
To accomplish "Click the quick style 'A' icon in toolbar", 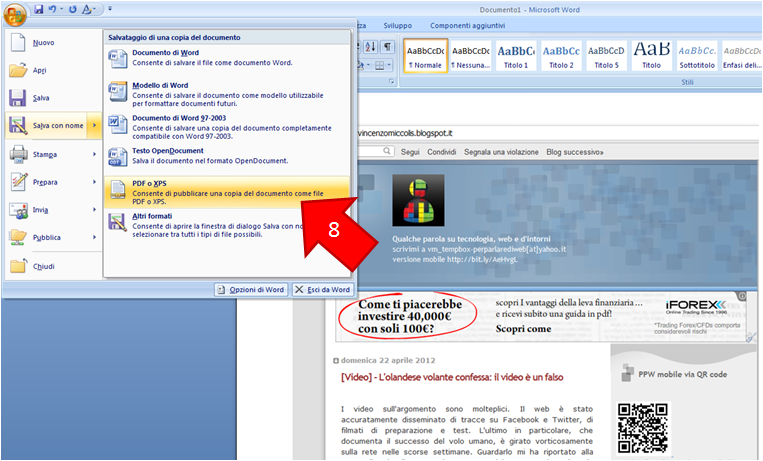I will point(87,9).
